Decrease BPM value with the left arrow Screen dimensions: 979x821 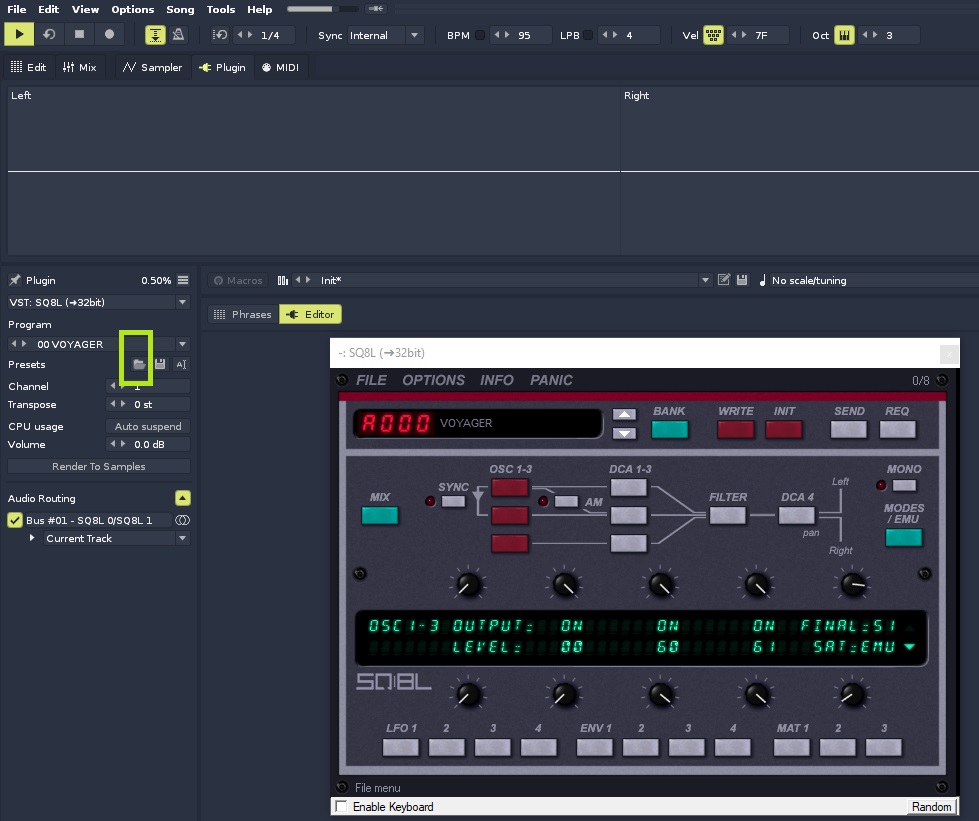click(x=498, y=35)
